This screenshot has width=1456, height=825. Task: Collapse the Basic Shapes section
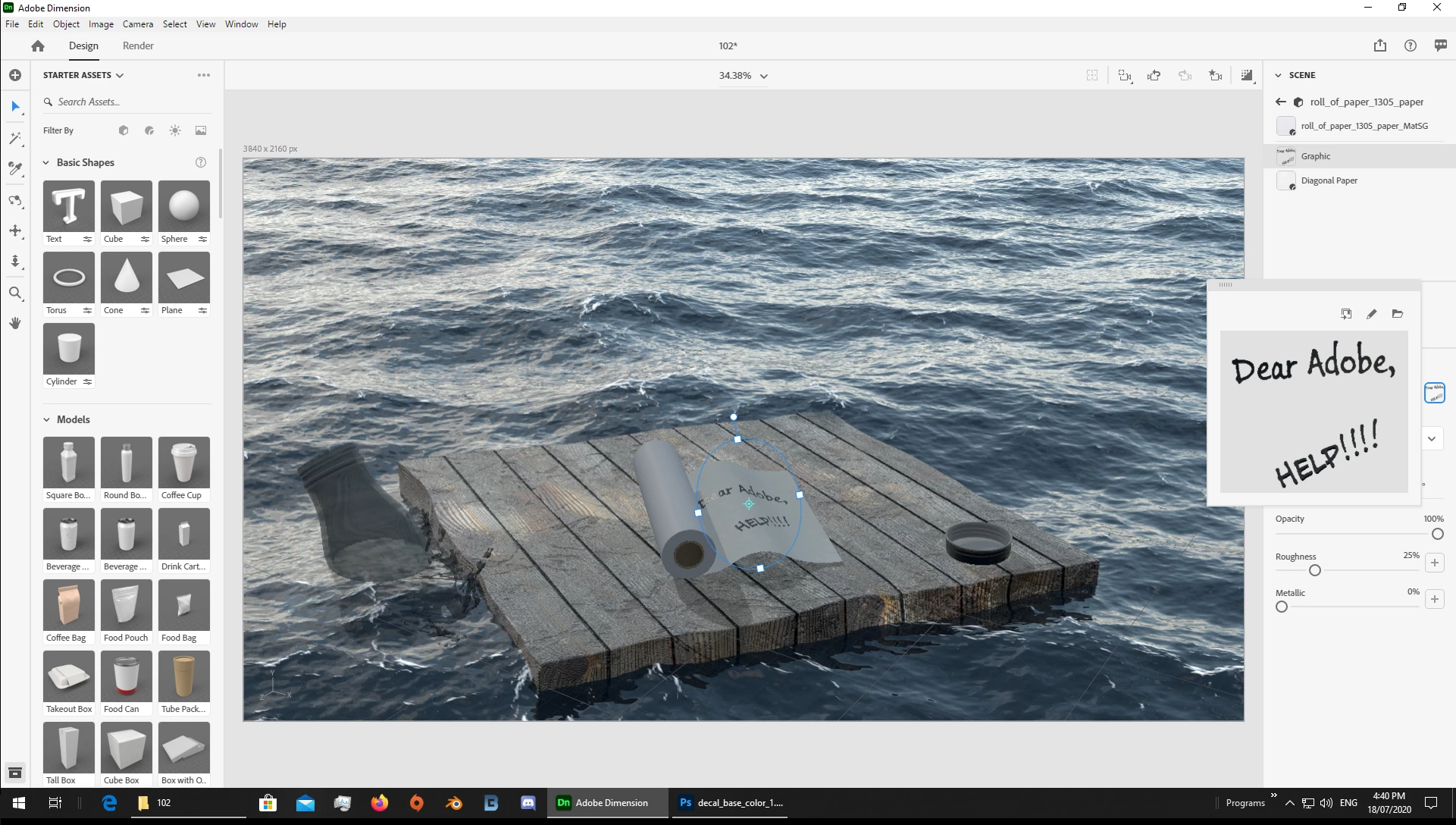[46, 162]
